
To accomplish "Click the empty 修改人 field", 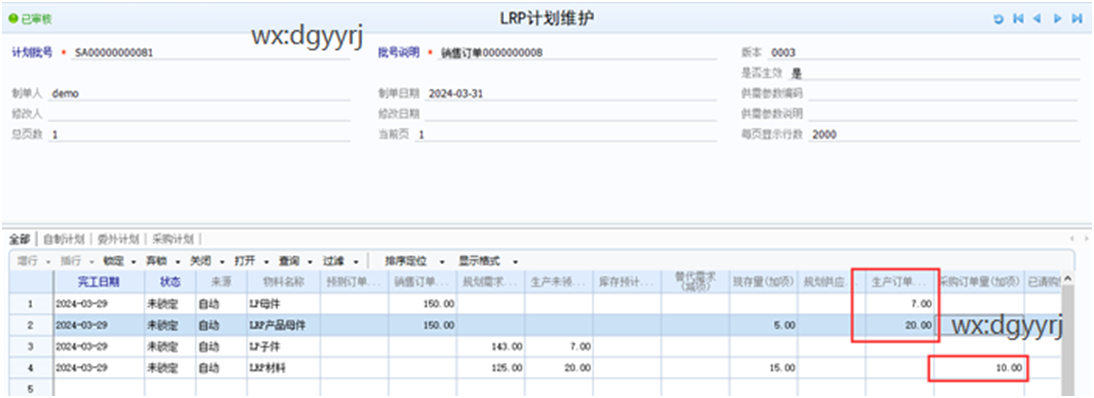I will pos(199,113).
